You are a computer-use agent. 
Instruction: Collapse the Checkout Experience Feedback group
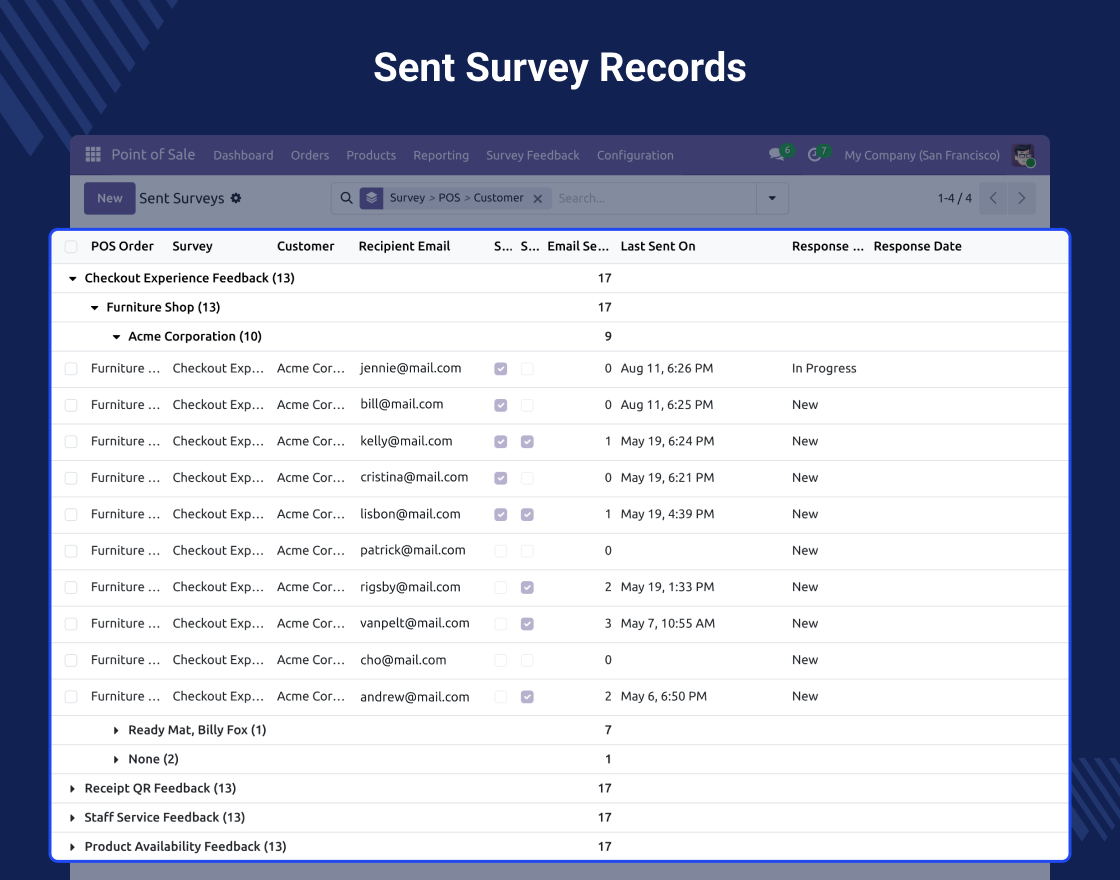pos(72,279)
